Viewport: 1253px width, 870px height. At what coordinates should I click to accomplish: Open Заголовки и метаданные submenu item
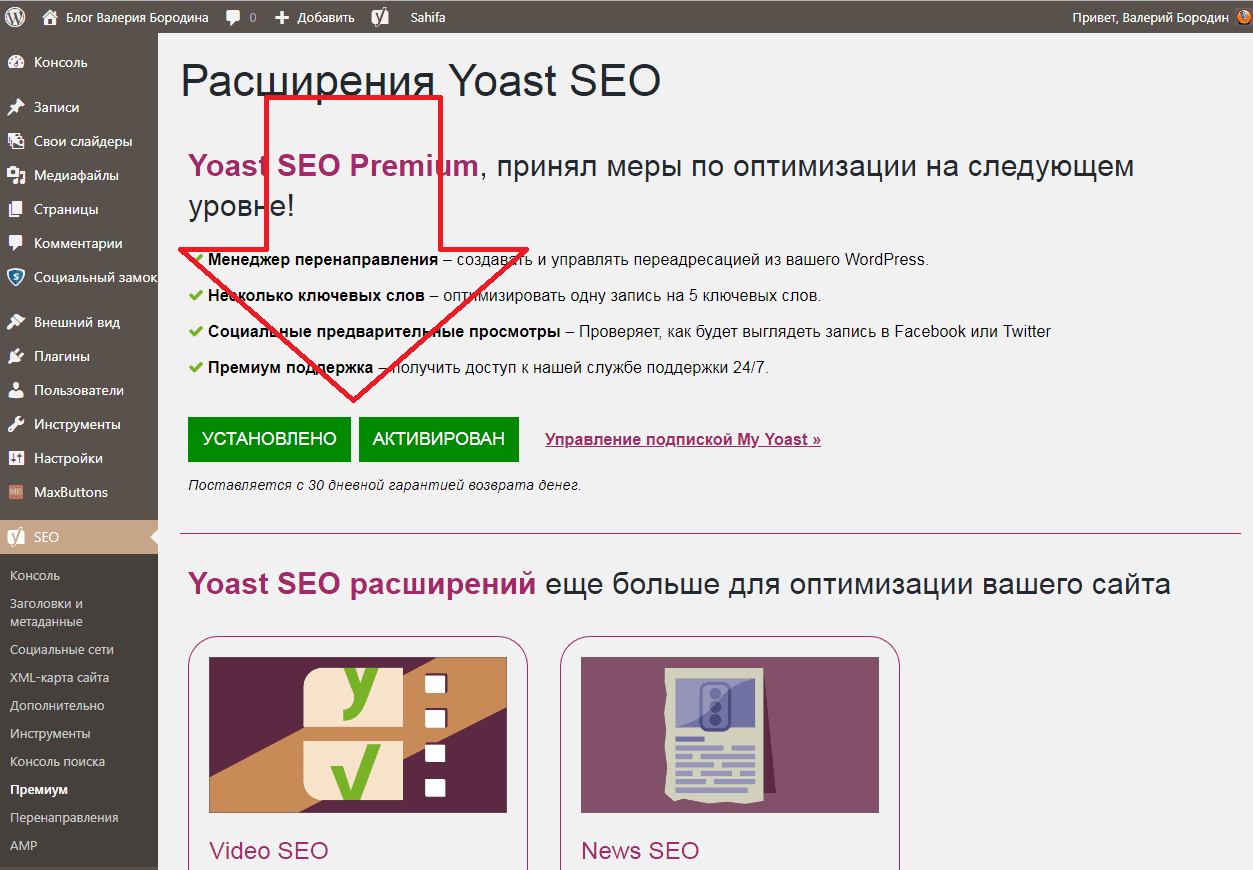point(46,612)
